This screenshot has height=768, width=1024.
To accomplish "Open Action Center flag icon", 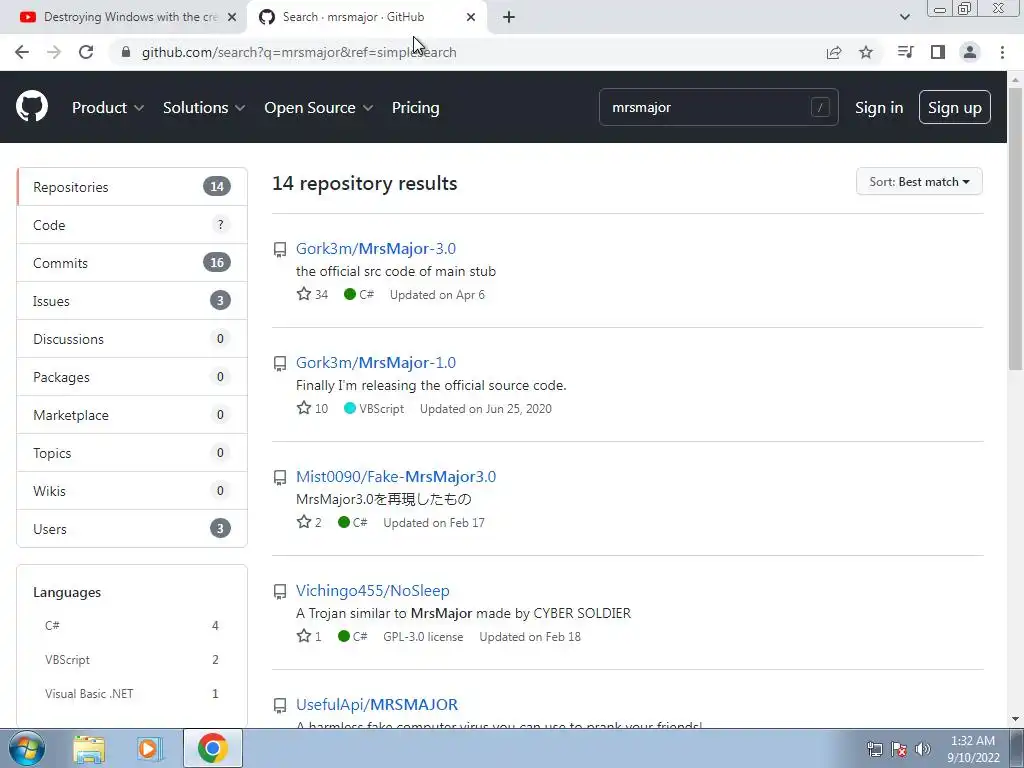I will click(899, 749).
